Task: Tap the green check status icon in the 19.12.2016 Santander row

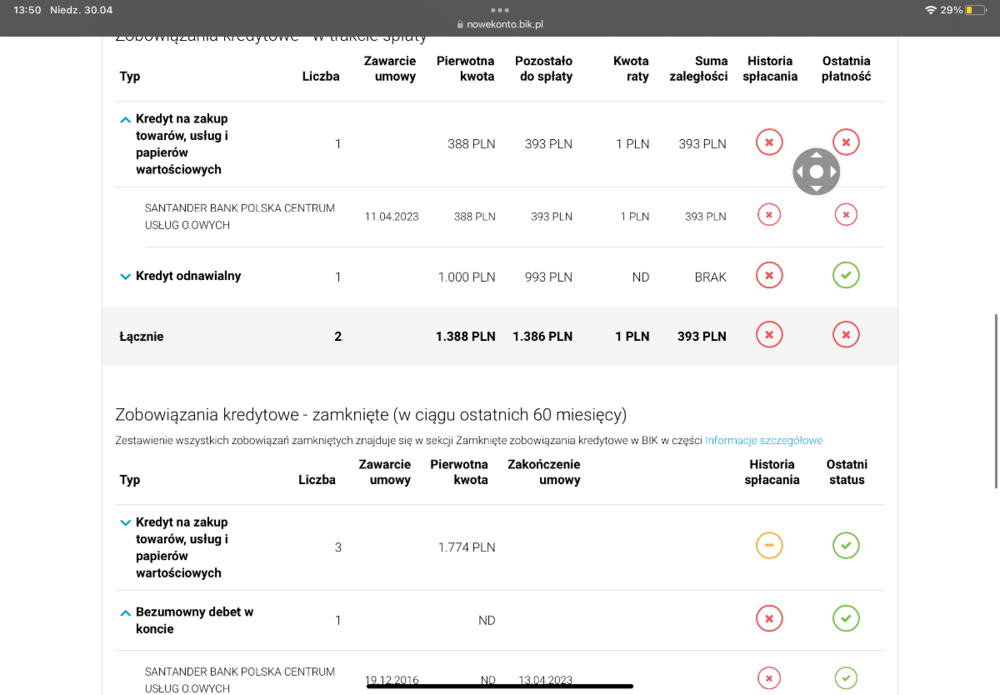Action: (x=846, y=678)
